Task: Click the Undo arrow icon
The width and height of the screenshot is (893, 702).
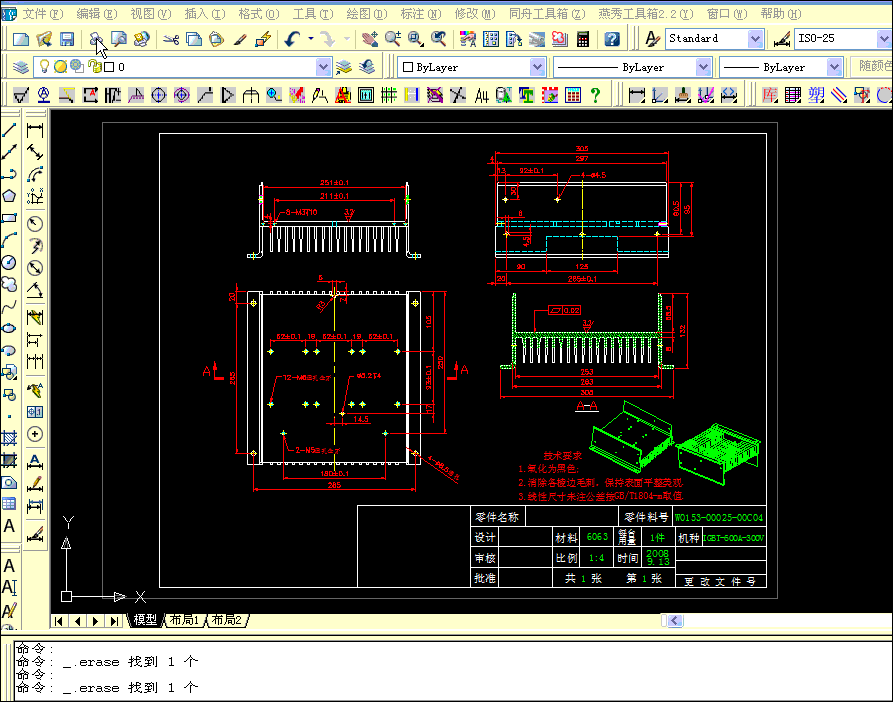Action: [292, 39]
